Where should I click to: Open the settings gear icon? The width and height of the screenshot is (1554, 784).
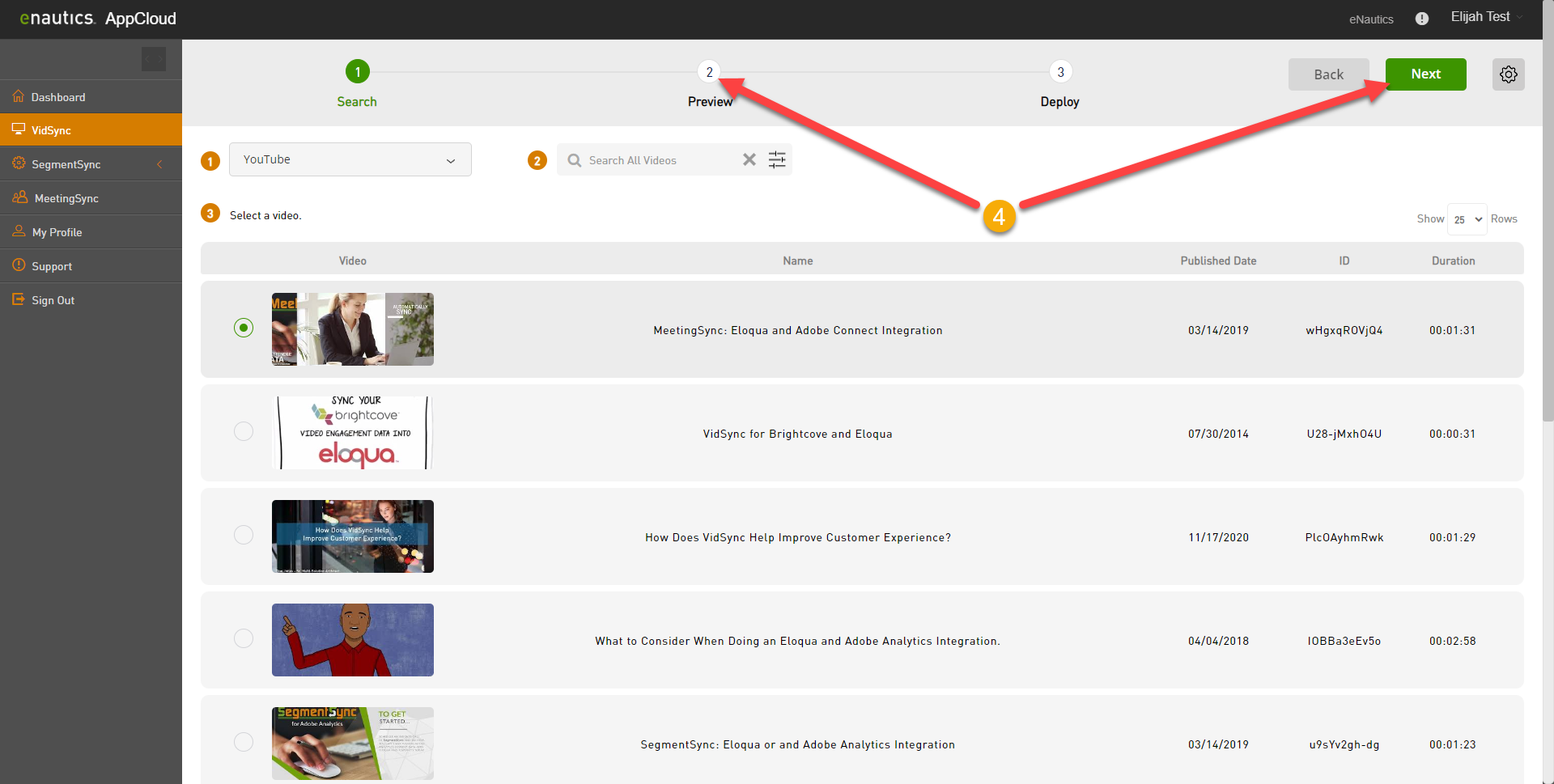click(1508, 74)
